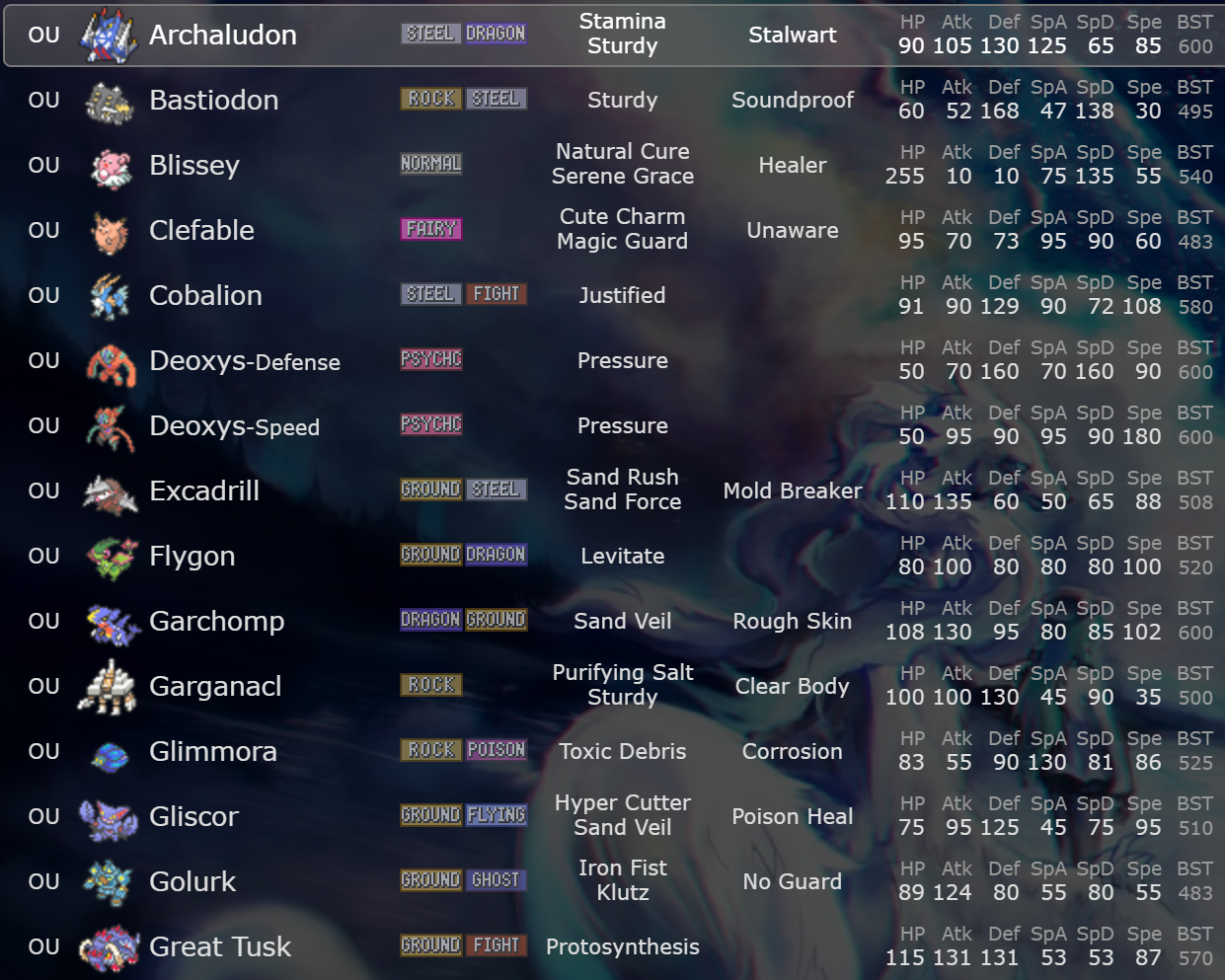Click the OU tier label for Archaludon
Viewport: 1225px width, 980px height.
[x=44, y=35]
